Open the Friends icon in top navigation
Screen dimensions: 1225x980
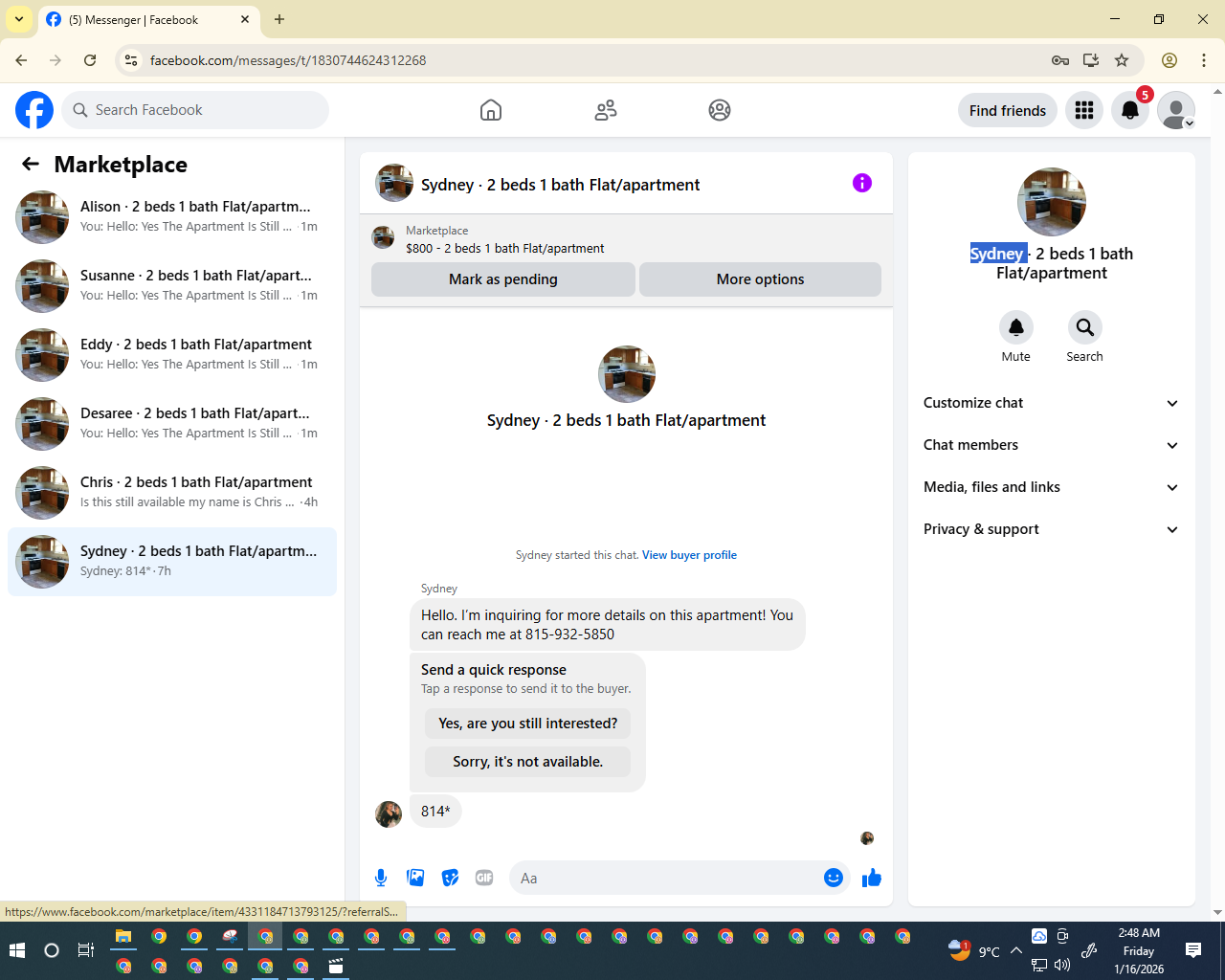(x=606, y=110)
